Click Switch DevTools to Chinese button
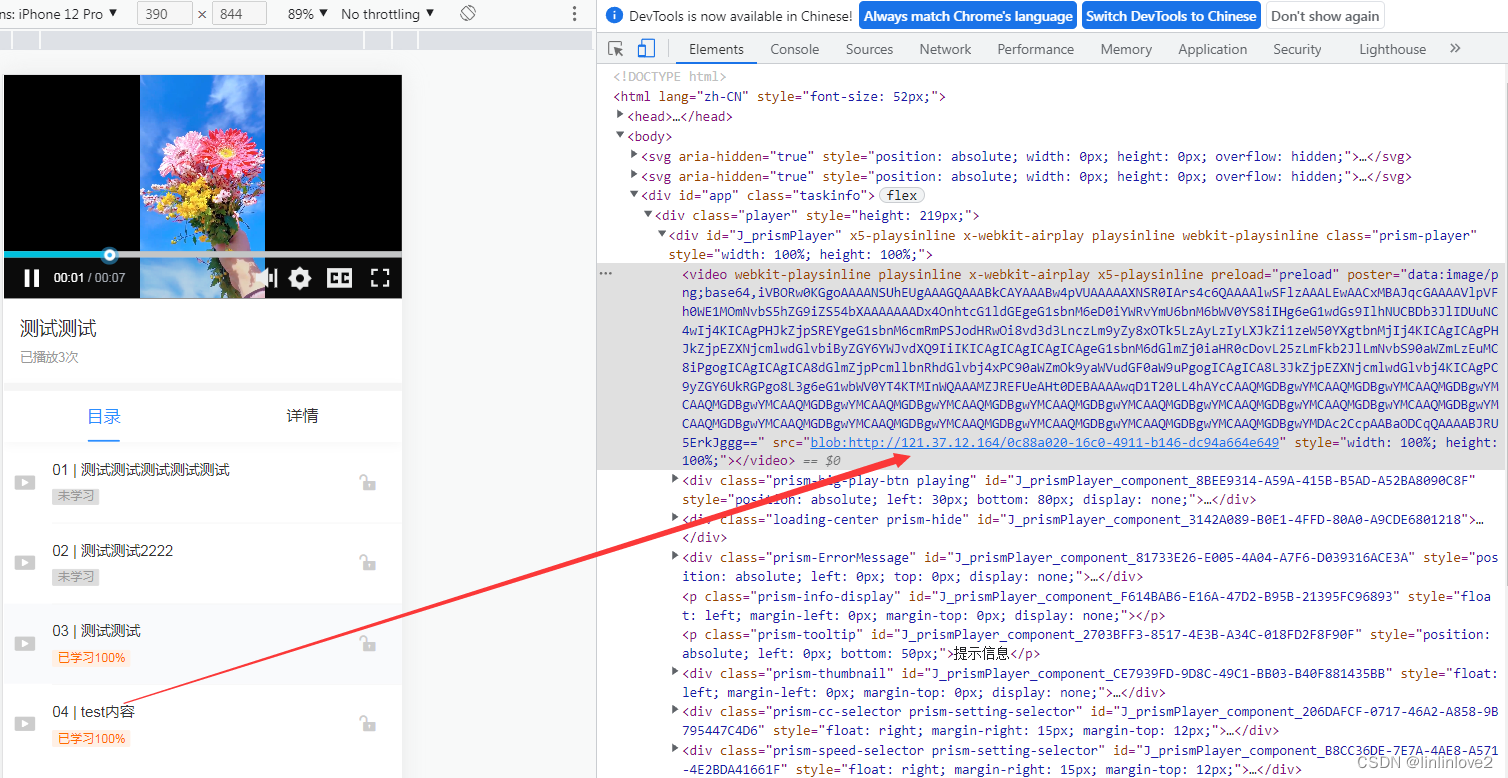The image size is (1508, 778). click(x=1171, y=16)
